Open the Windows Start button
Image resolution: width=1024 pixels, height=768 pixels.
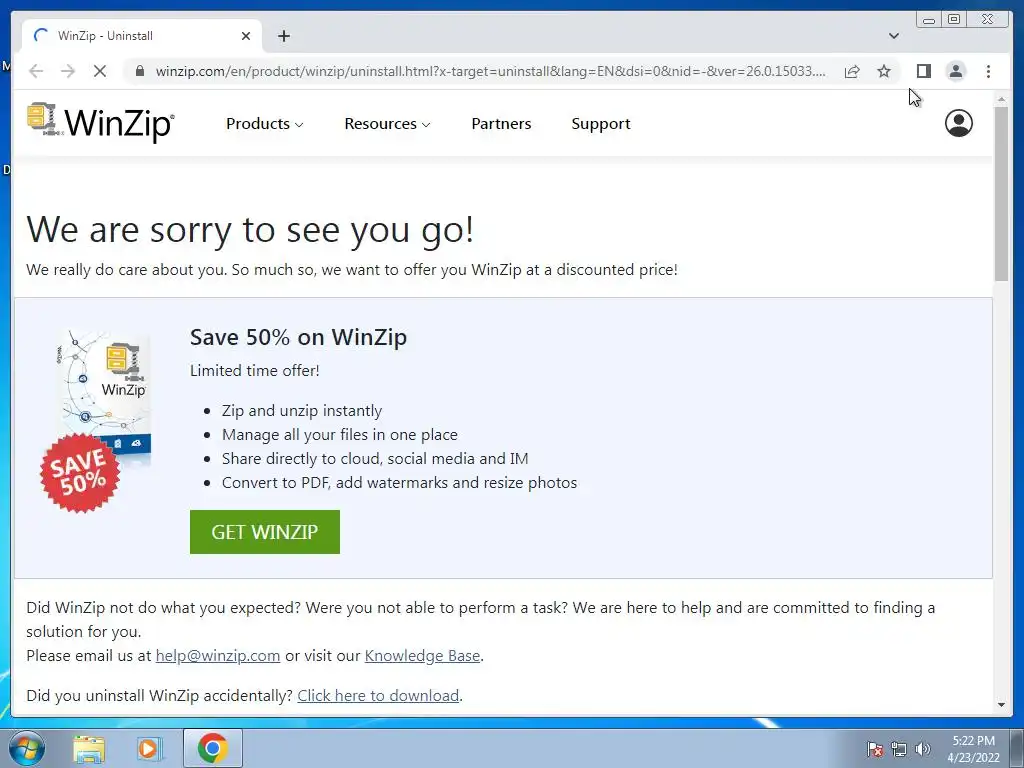point(26,748)
